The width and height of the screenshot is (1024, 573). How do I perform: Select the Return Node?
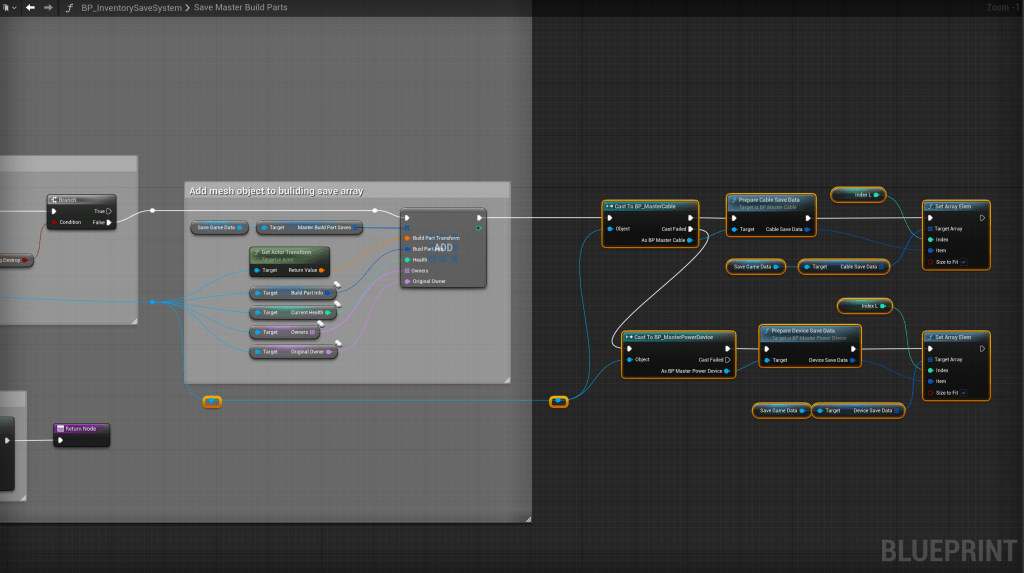click(81, 428)
